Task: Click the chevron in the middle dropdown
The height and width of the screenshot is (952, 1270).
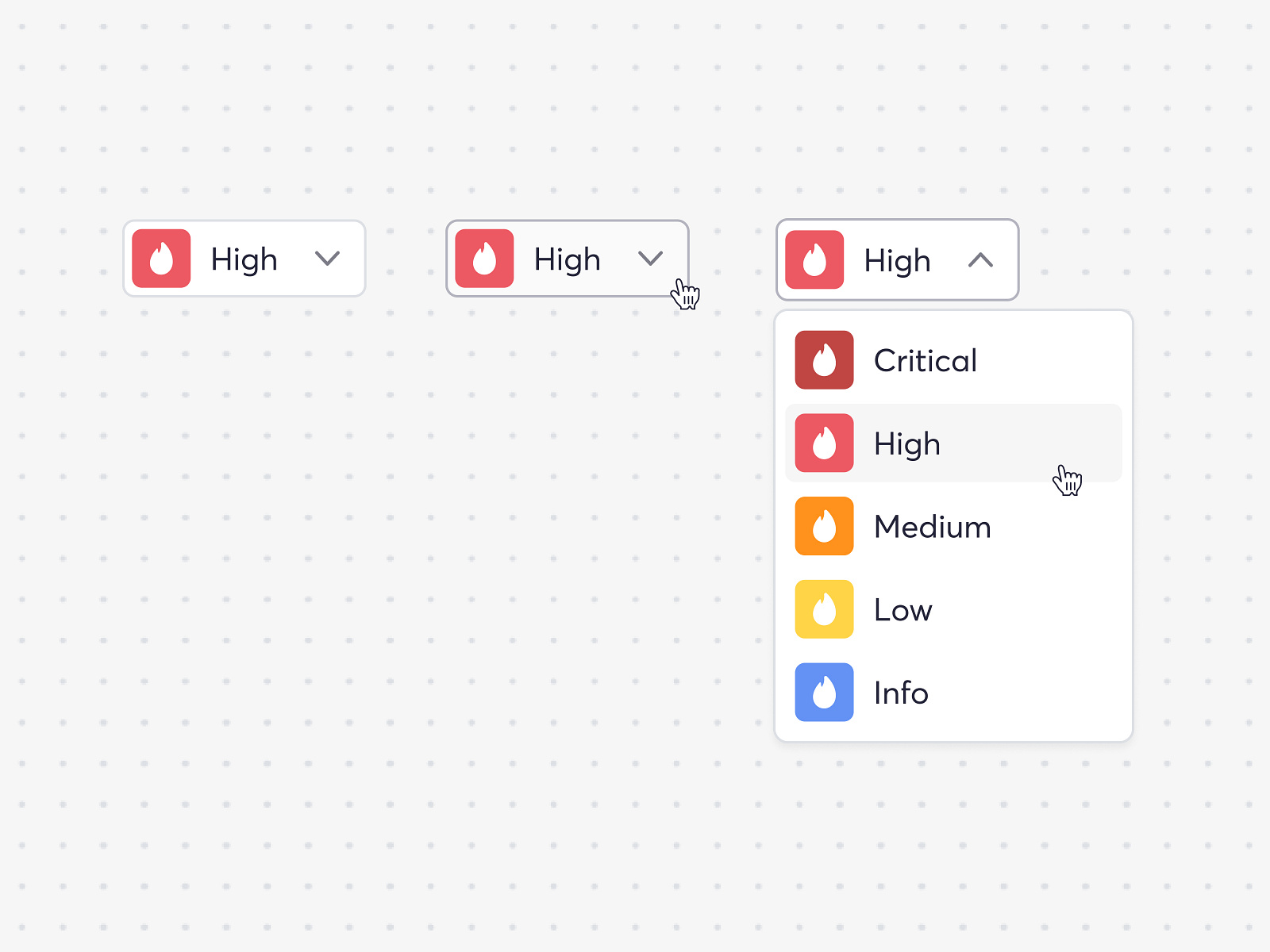Action: pos(651,259)
